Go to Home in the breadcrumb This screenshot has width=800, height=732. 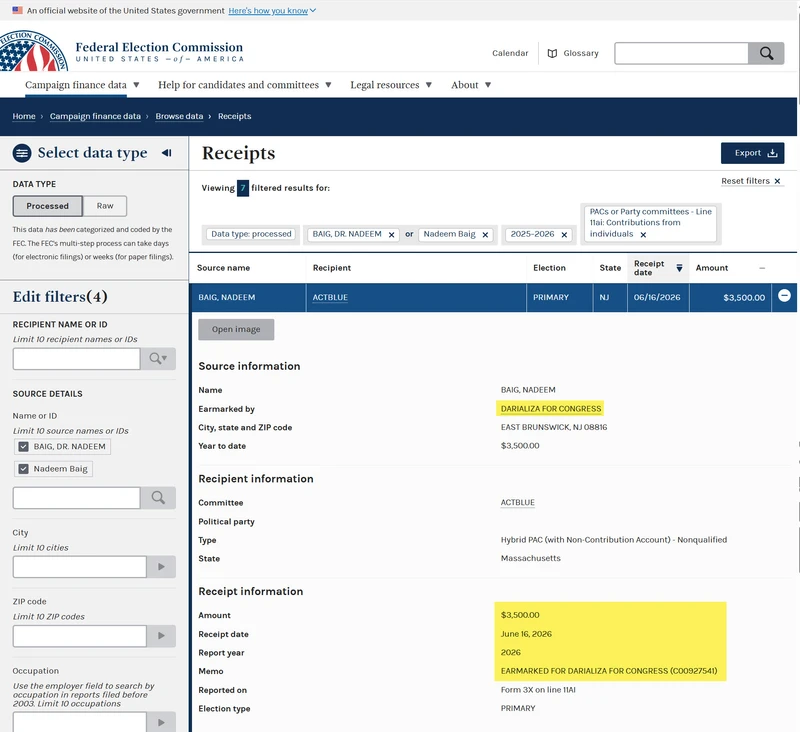click(24, 116)
